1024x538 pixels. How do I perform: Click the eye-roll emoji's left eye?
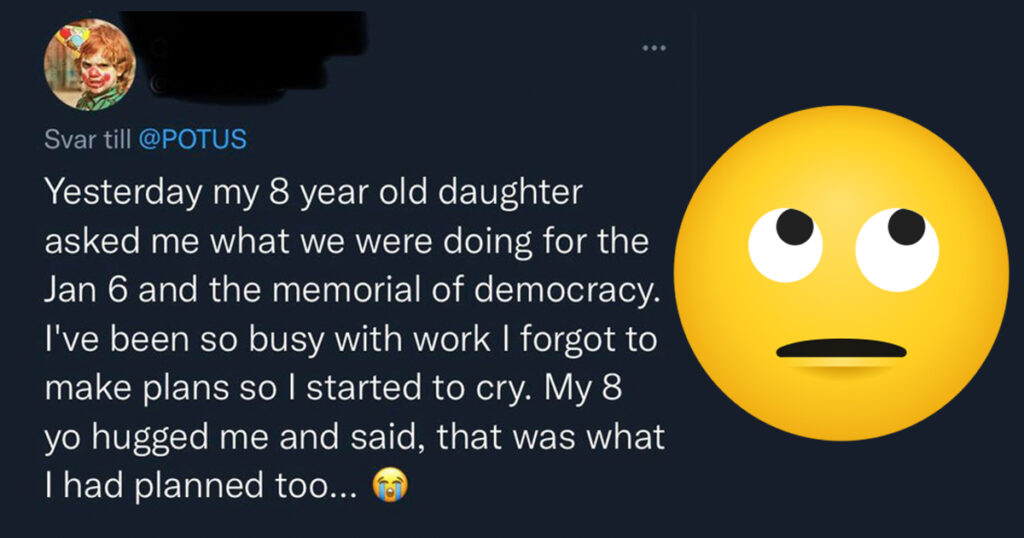[x=786, y=244]
